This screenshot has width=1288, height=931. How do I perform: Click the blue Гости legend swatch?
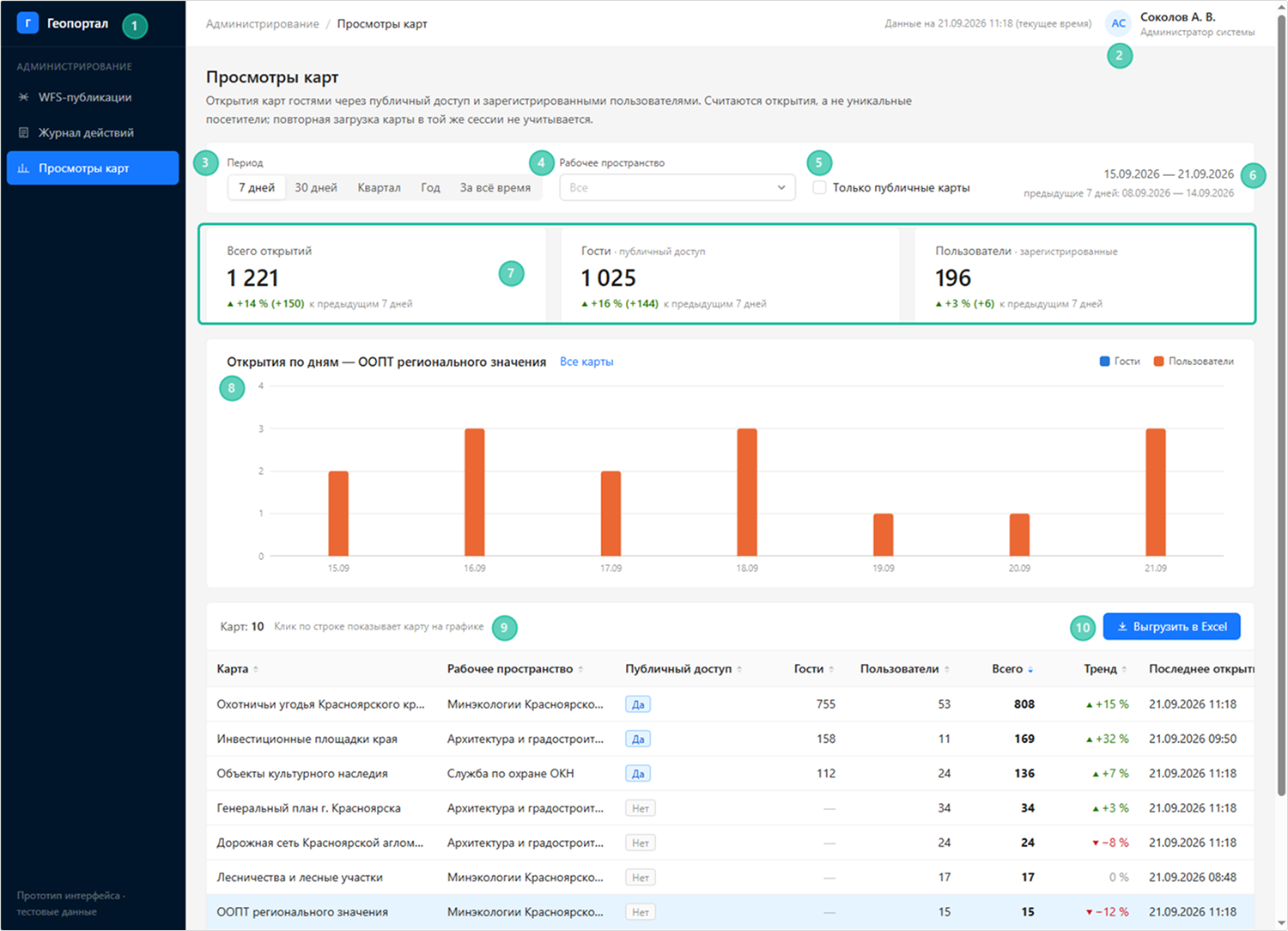click(x=1105, y=362)
